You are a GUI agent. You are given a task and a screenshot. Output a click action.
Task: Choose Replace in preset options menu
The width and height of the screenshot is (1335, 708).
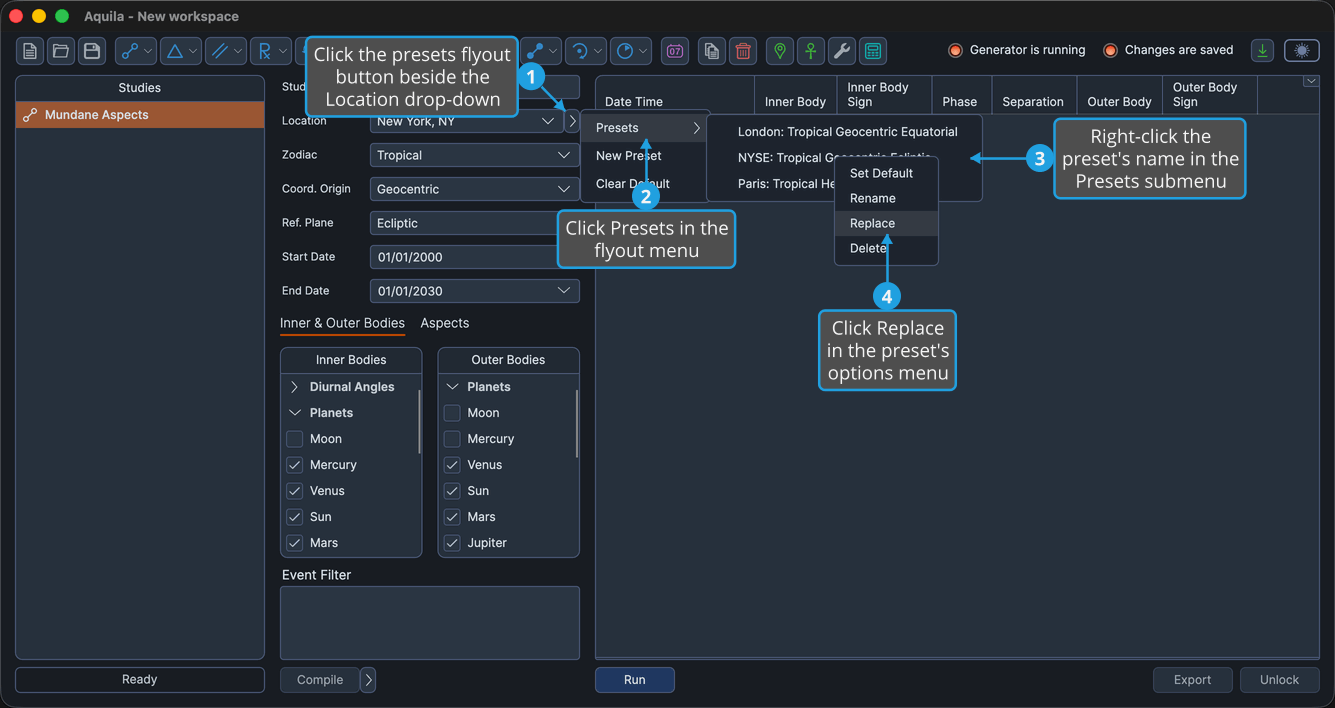pyautogui.click(x=886, y=223)
